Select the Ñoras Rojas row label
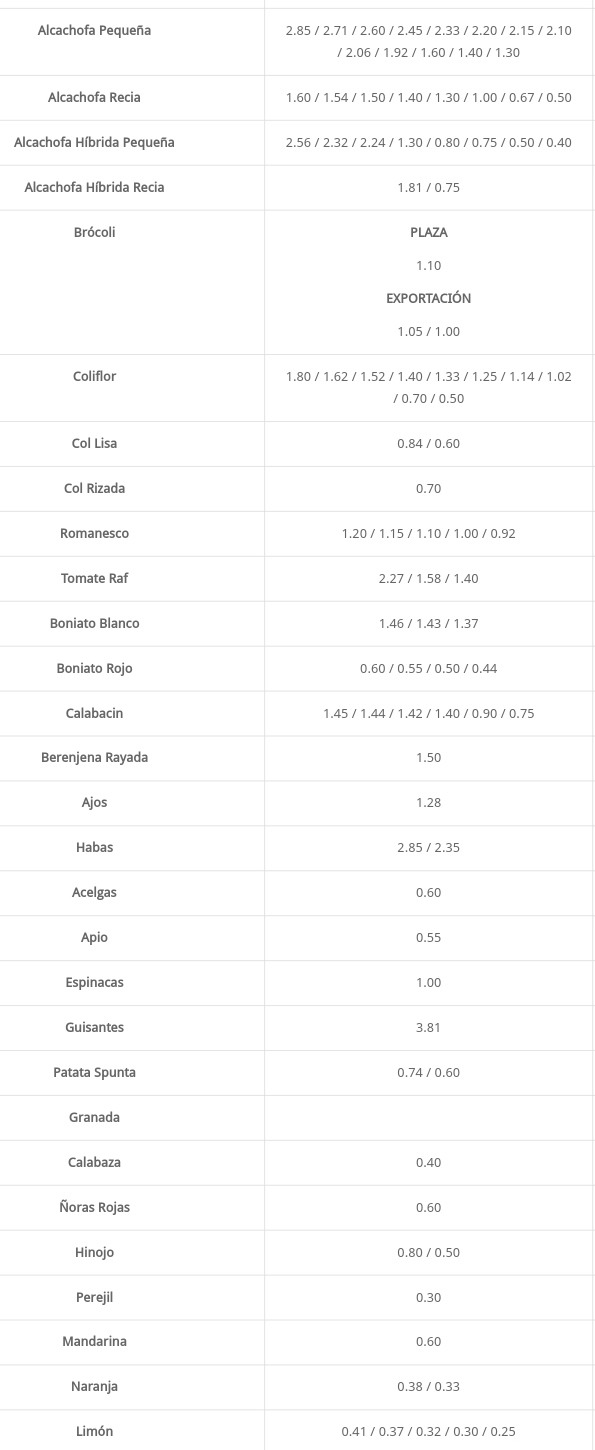Image resolution: width=595 pixels, height=1450 pixels. point(94,1208)
